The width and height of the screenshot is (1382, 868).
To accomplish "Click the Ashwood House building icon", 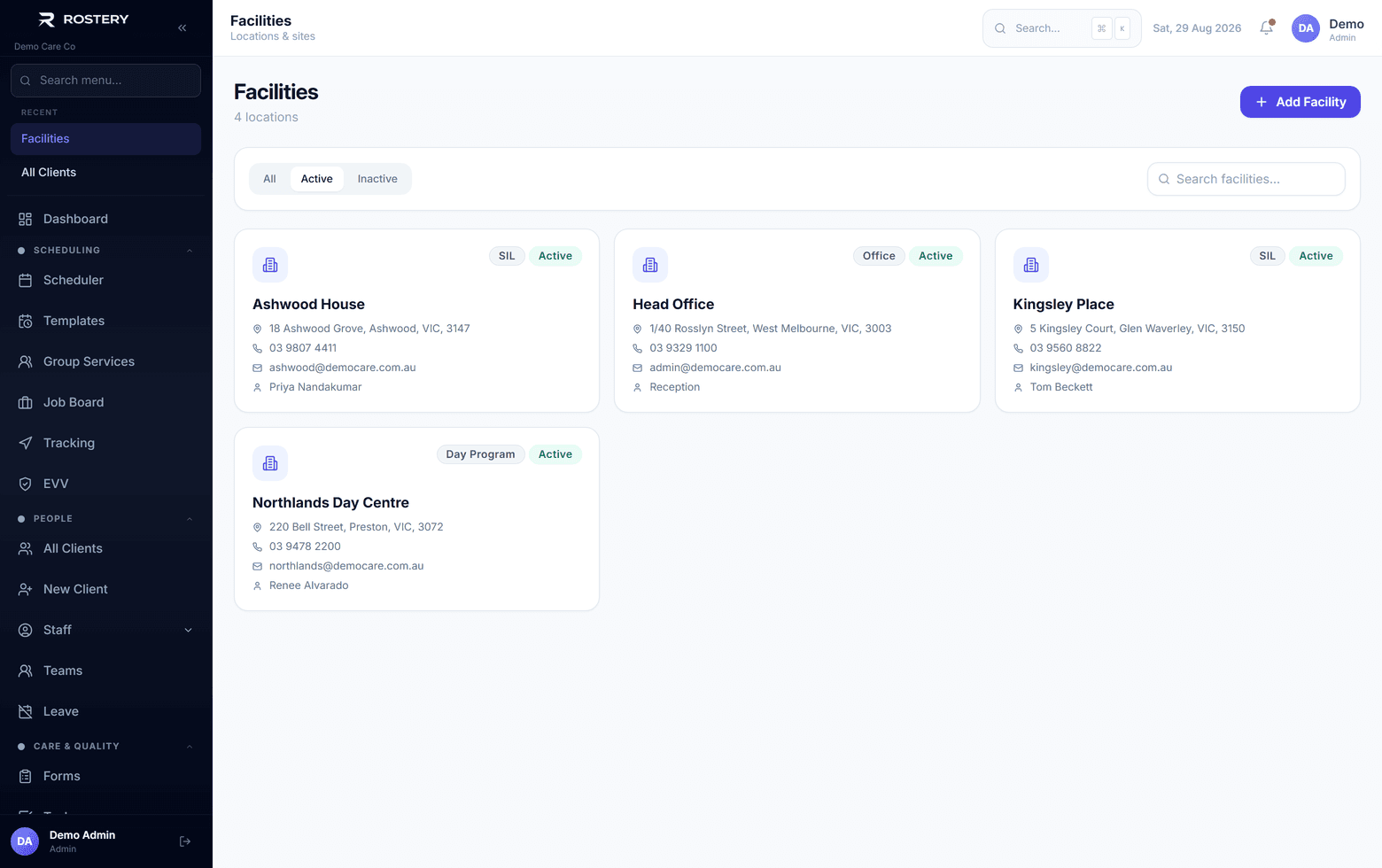I will [x=270, y=265].
